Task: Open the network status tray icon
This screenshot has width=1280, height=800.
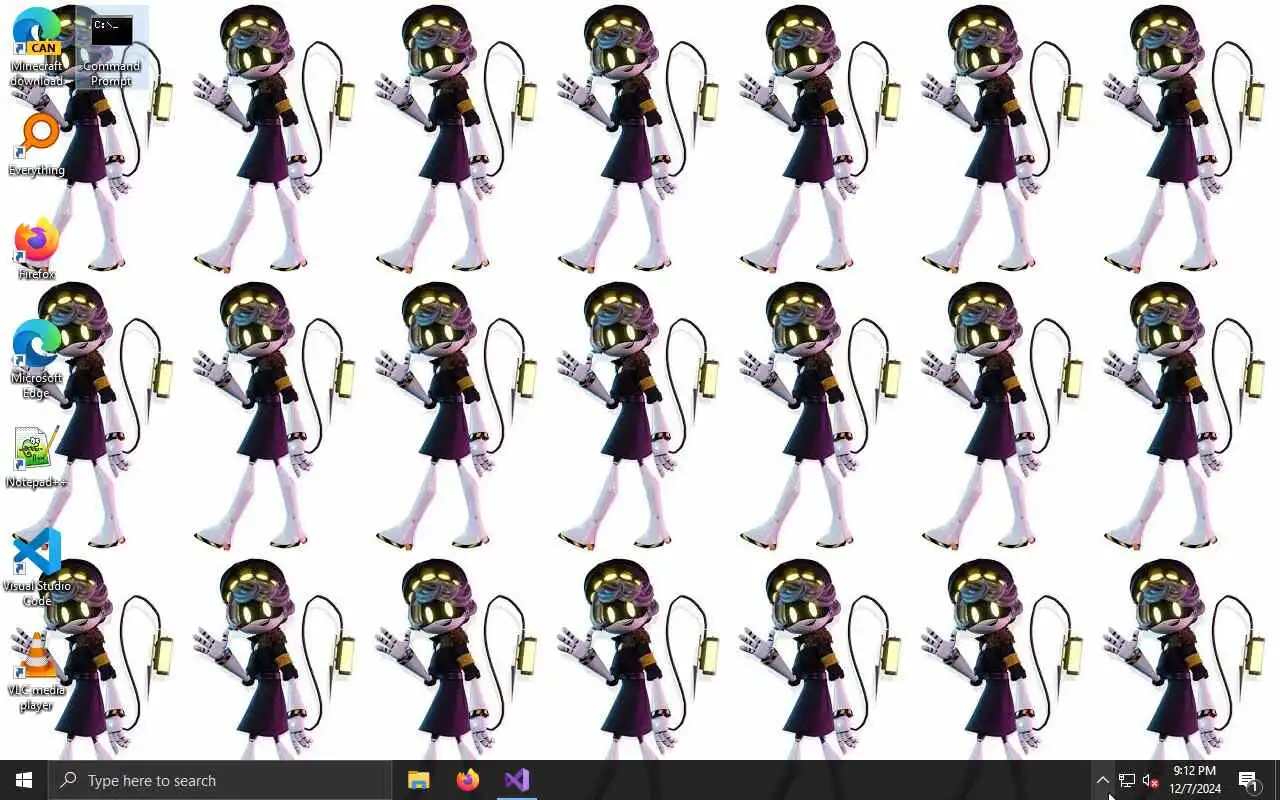Action: [x=1127, y=780]
